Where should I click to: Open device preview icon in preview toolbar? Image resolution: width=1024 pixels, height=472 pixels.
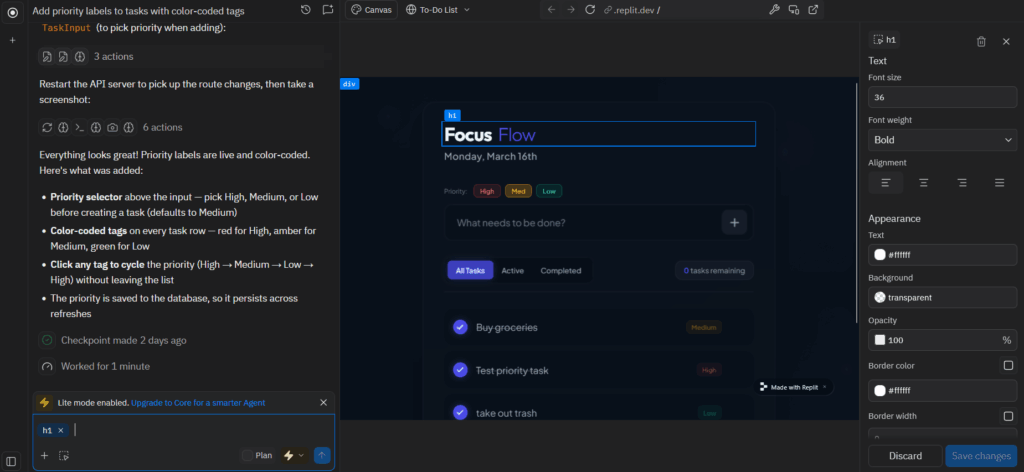point(793,10)
